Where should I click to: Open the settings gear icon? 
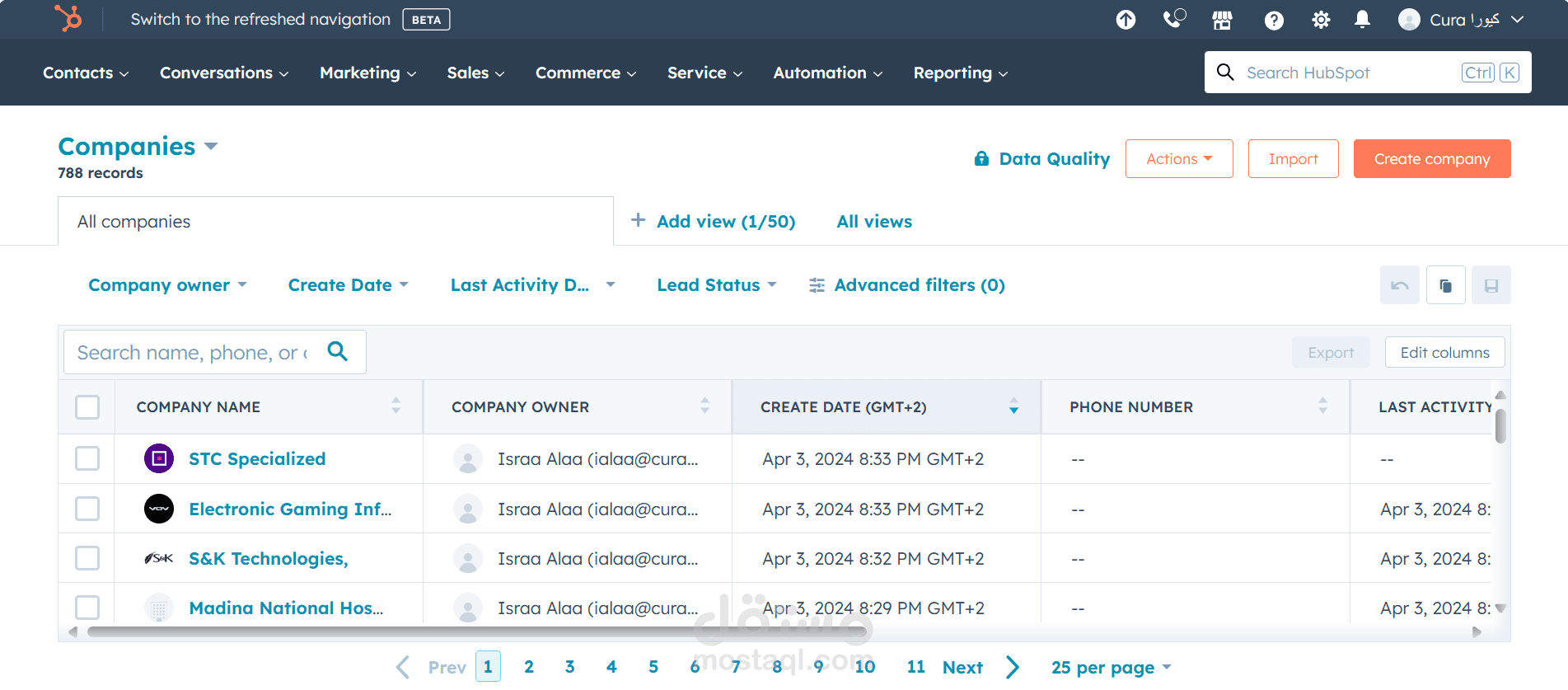[1321, 20]
